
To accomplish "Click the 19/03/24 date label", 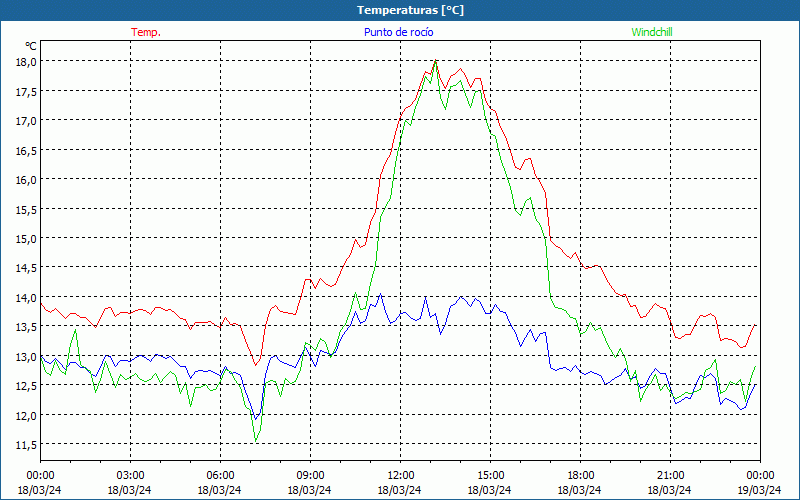I will coord(759,490).
